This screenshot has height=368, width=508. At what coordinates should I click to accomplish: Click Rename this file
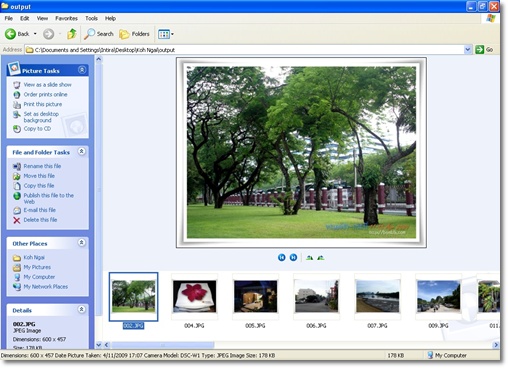pos(42,166)
